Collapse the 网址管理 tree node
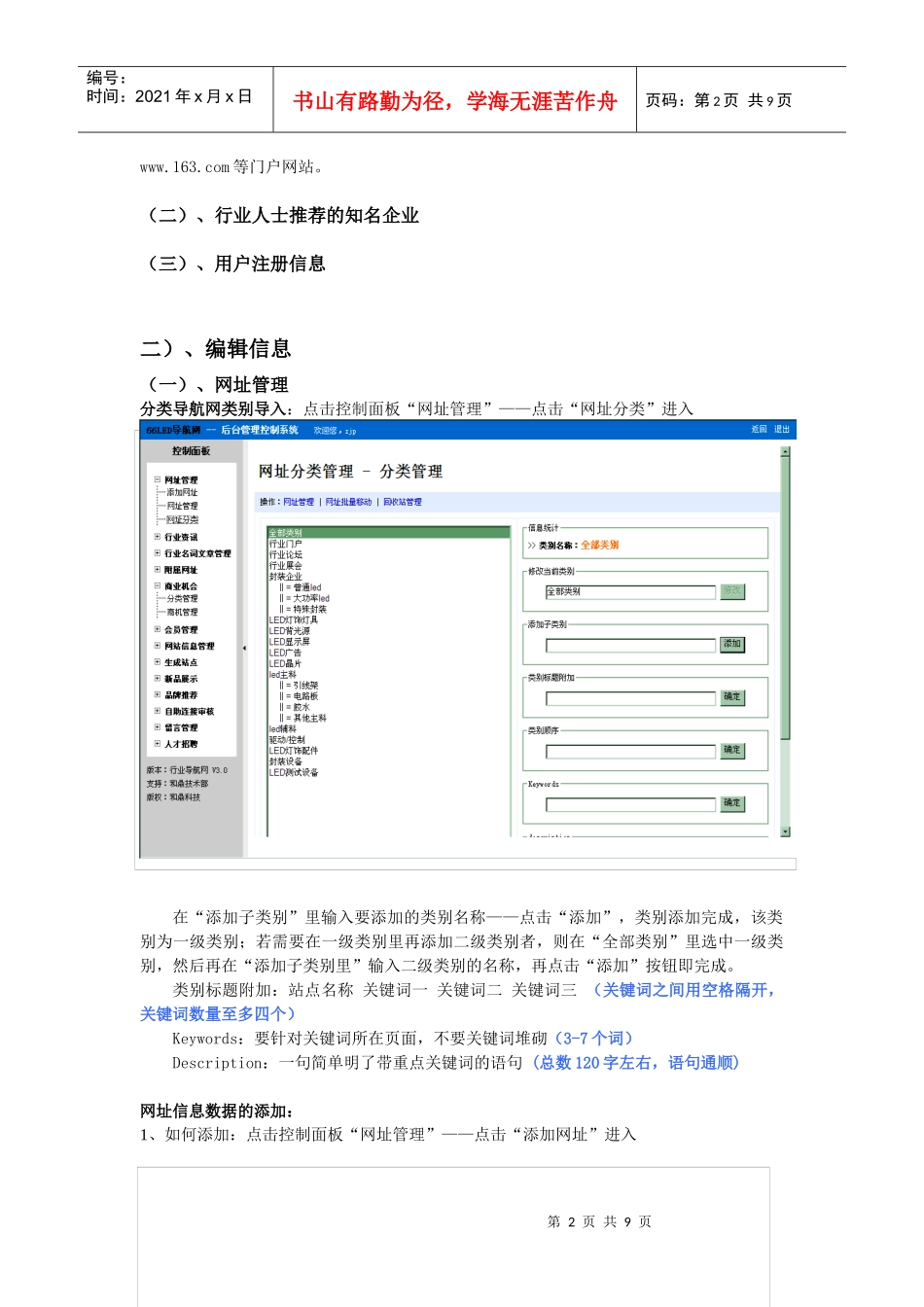This screenshot has width=924, height=1307. (x=158, y=479)
